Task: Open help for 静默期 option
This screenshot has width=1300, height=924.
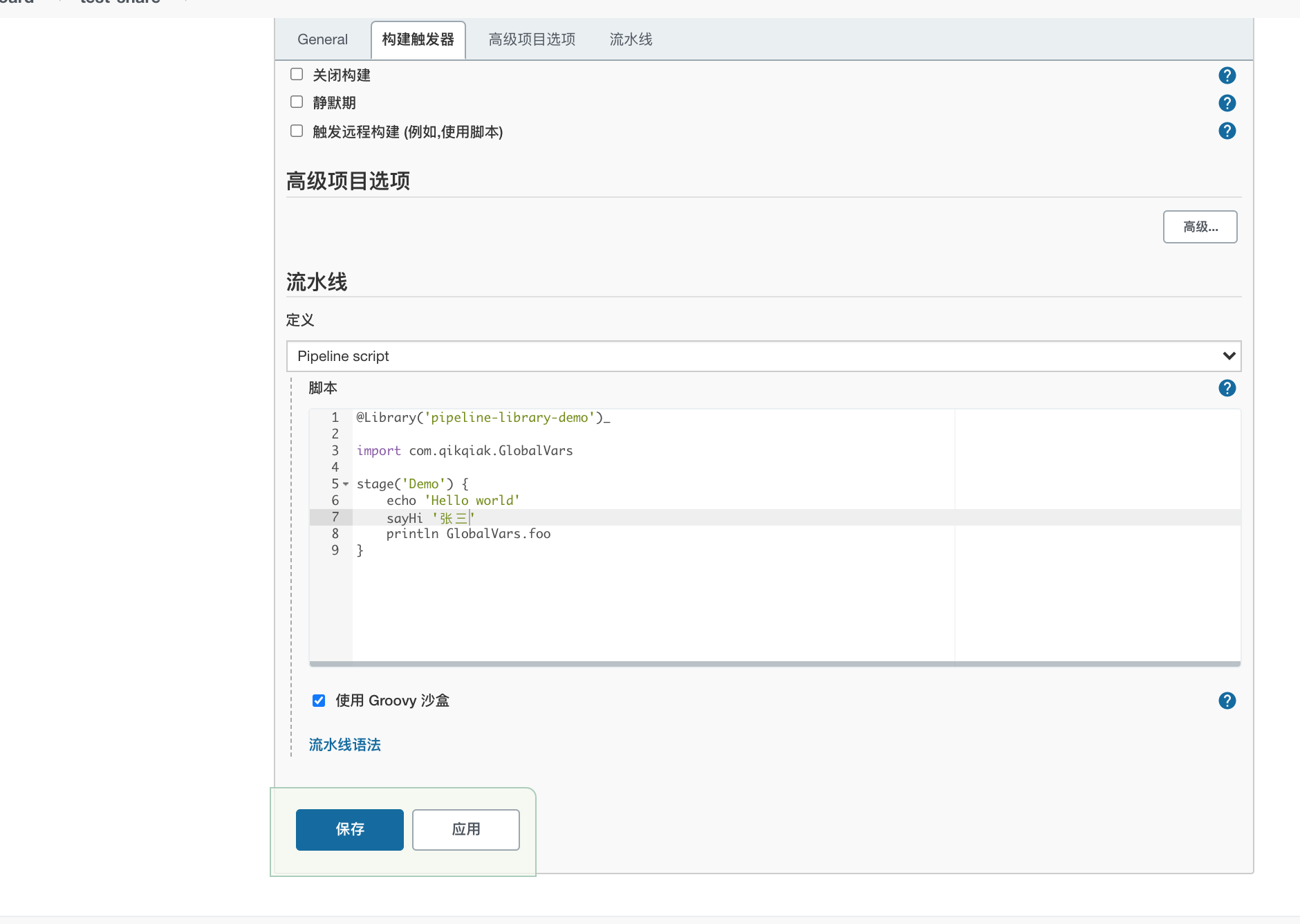Action: click(x=1227, y=103)
